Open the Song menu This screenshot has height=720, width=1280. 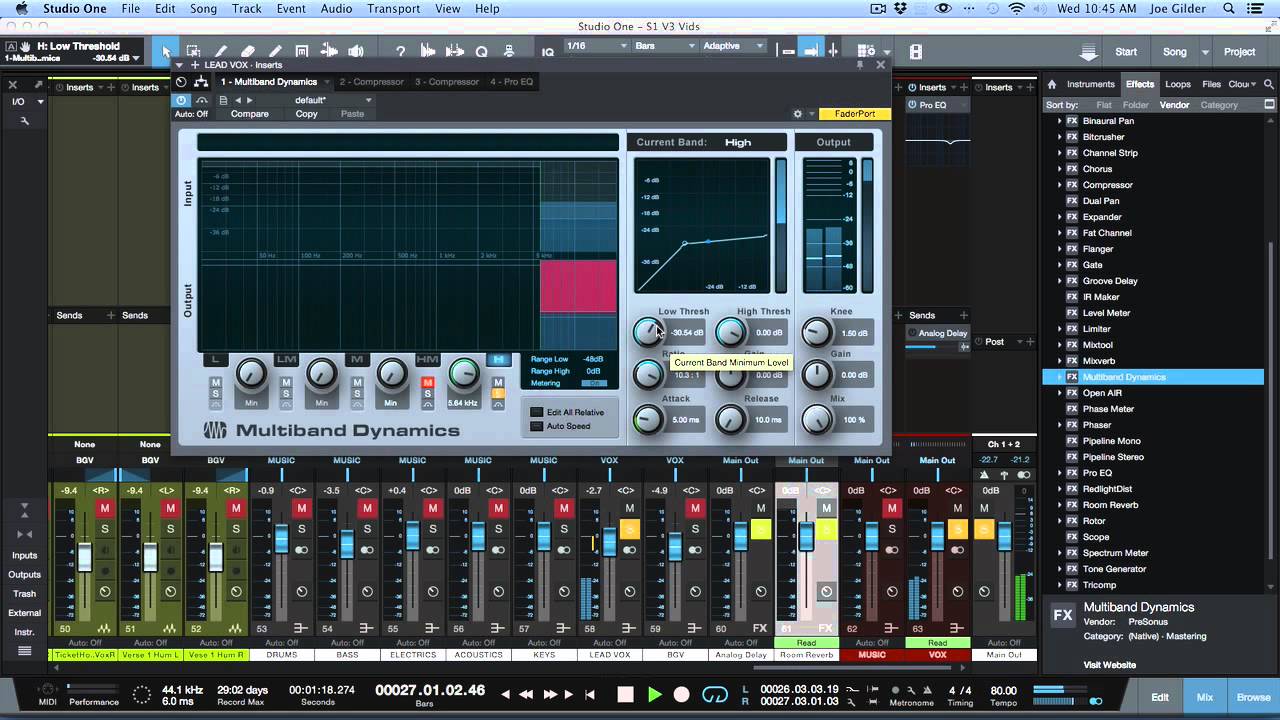[203, 9]
